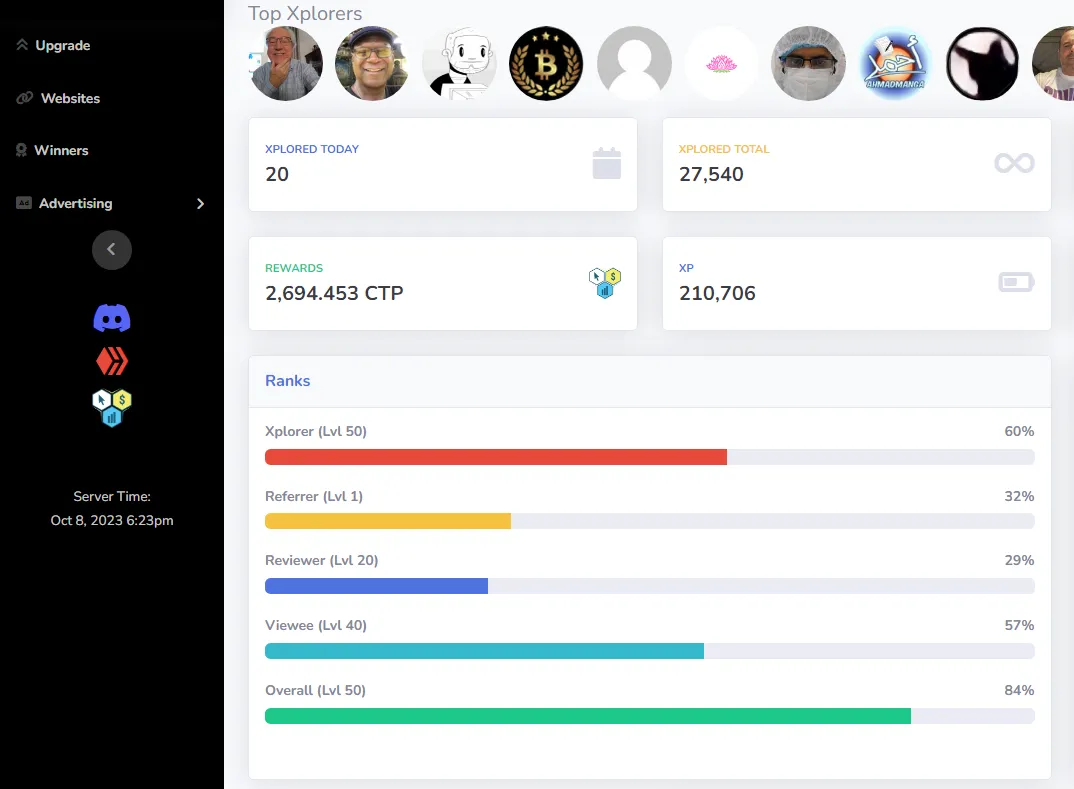Click the Referrer (Lvl 1) rank label
This screenshot has width=1074, height=789.
[314, 496]
